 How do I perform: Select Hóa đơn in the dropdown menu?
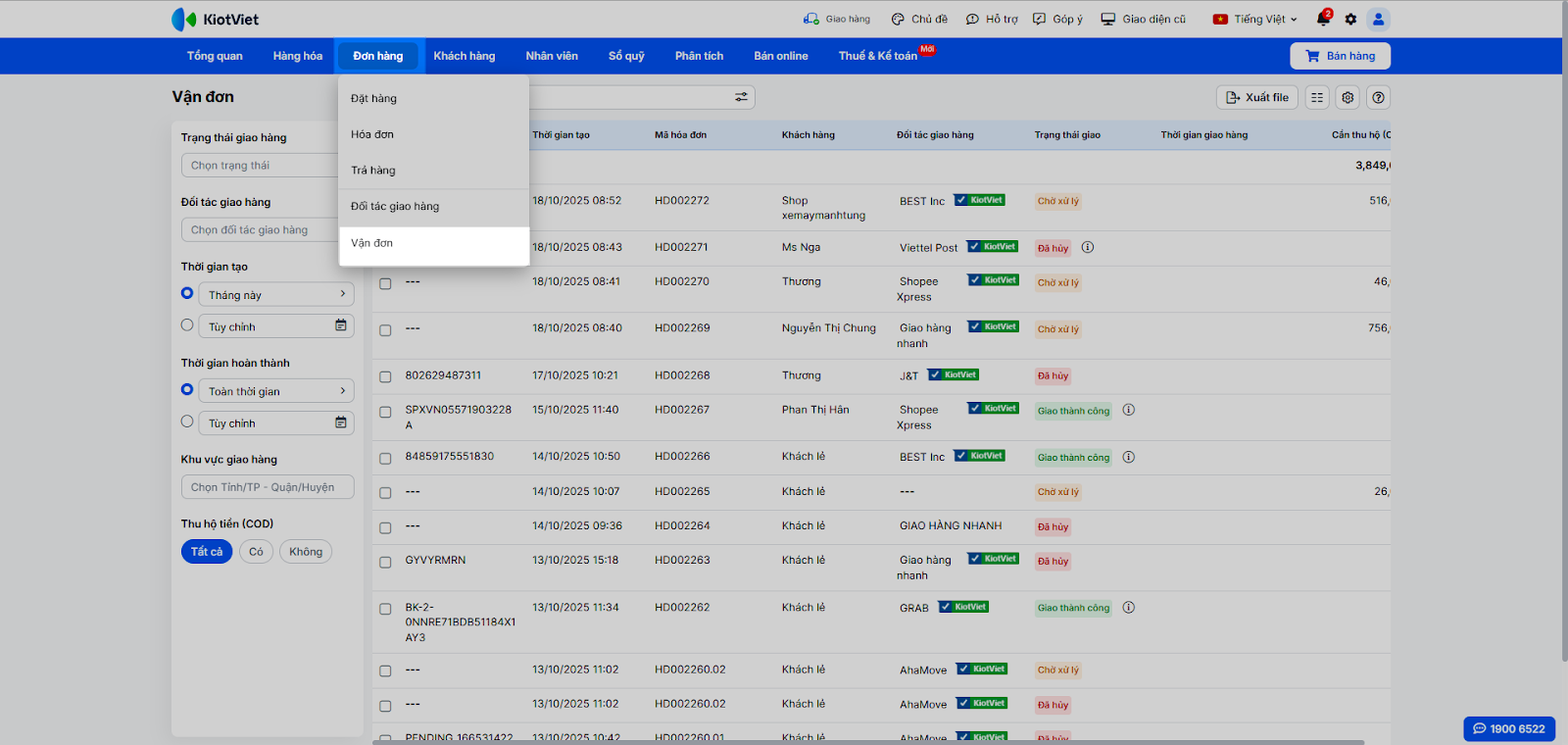372,134
